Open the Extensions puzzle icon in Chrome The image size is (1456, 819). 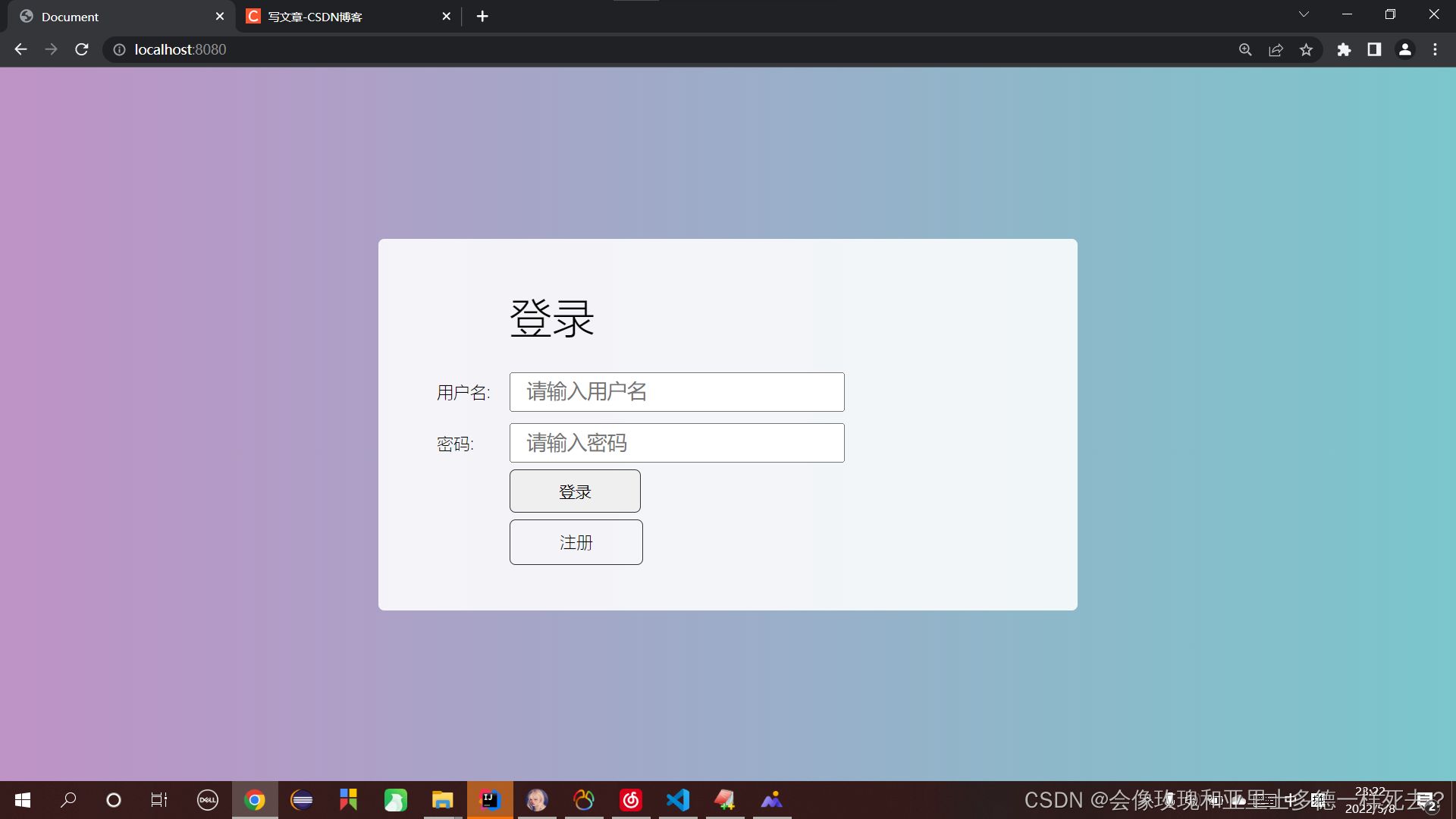point(1344,49)
